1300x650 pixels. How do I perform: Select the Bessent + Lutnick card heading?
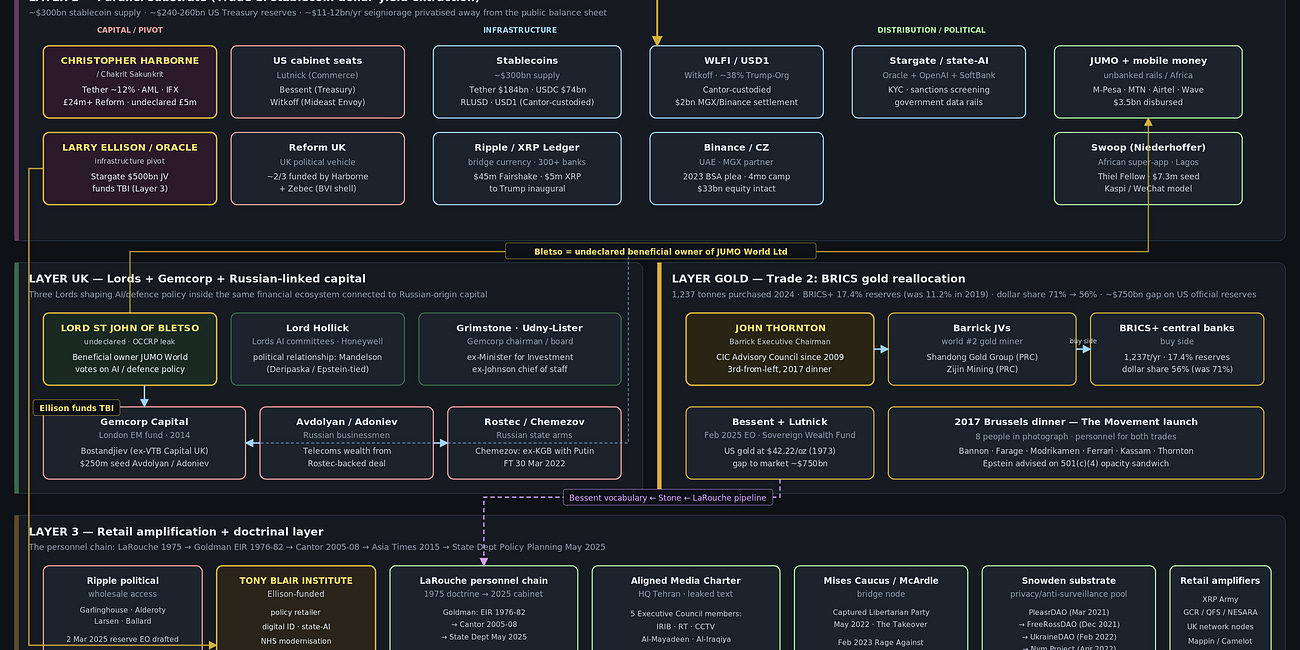point(780,422)
